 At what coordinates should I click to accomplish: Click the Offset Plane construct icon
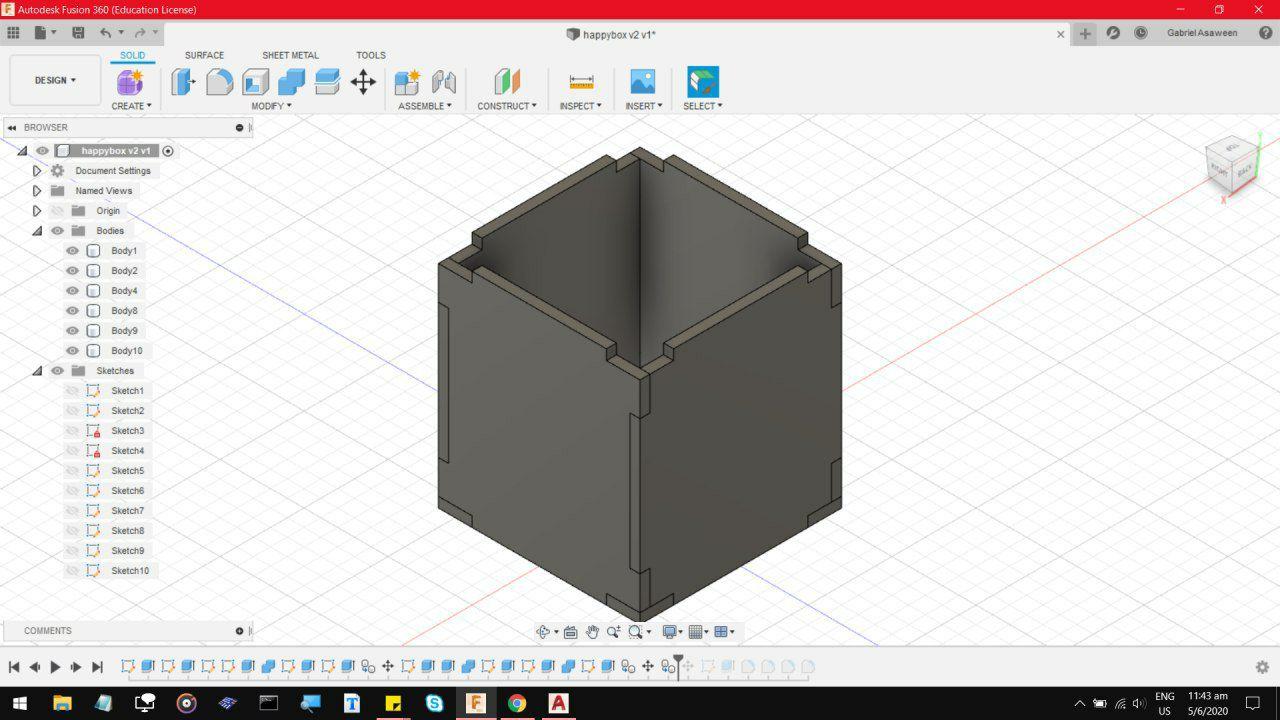(x=507, y=82)
